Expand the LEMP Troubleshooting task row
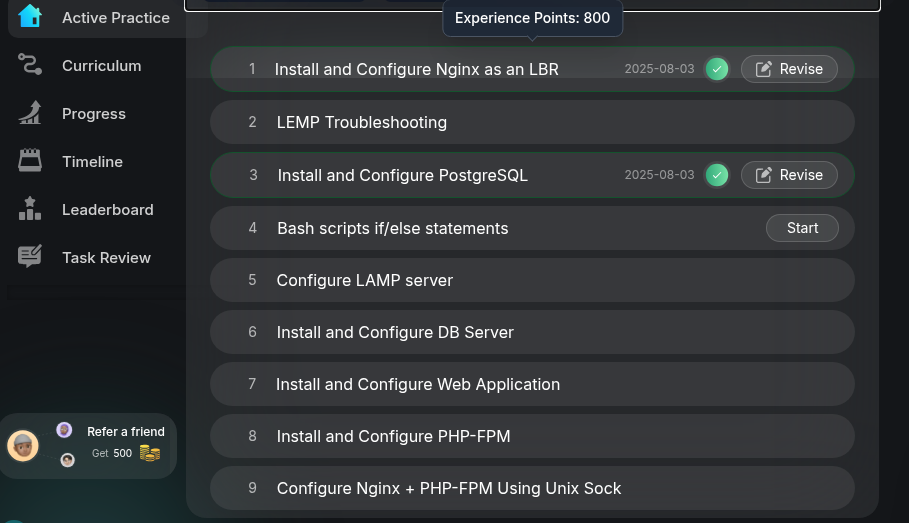The width and height of the screenshot is (909, 523). 532,122
